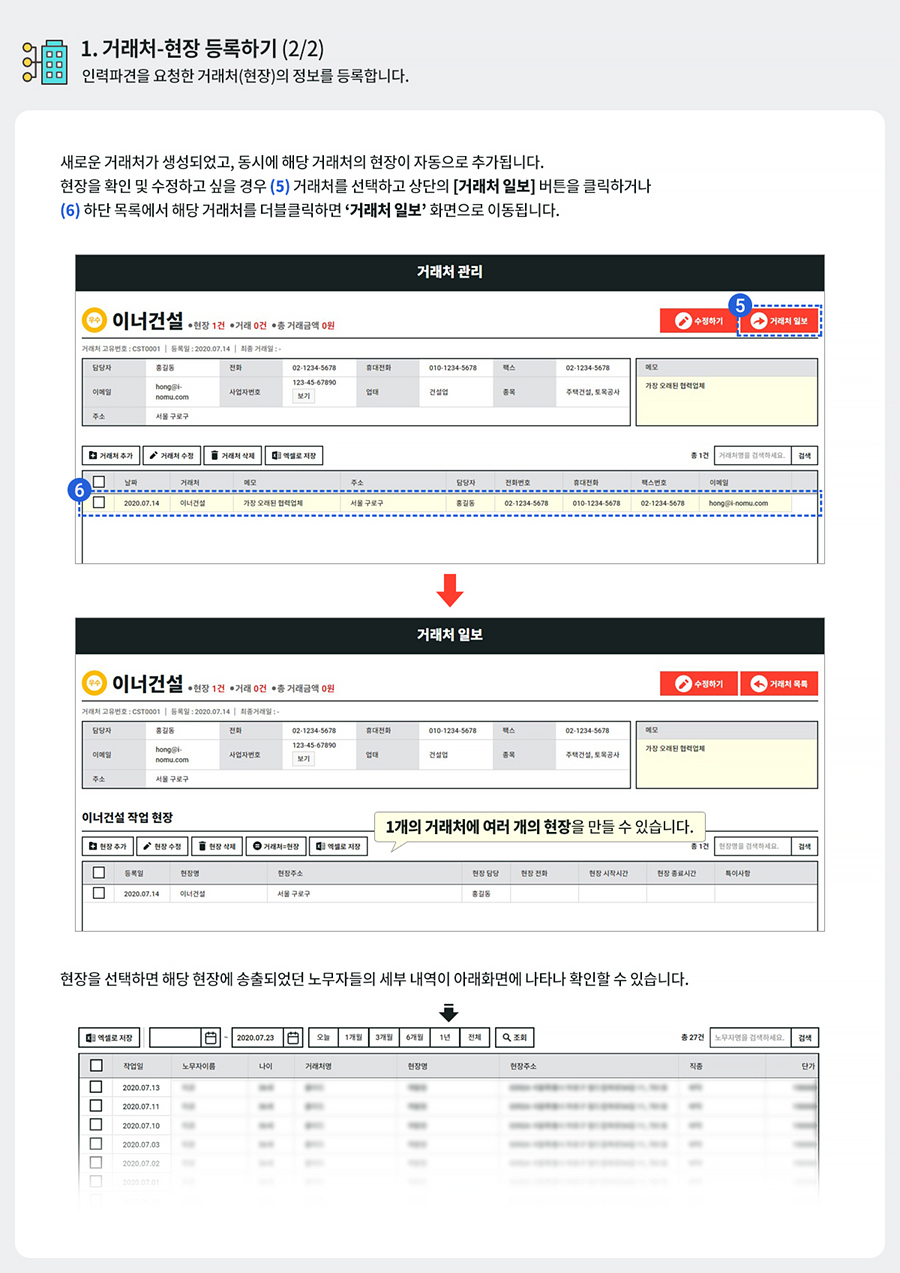
Task: Click the 현장 수정 pencil button
Action: [x=161, y=846]
